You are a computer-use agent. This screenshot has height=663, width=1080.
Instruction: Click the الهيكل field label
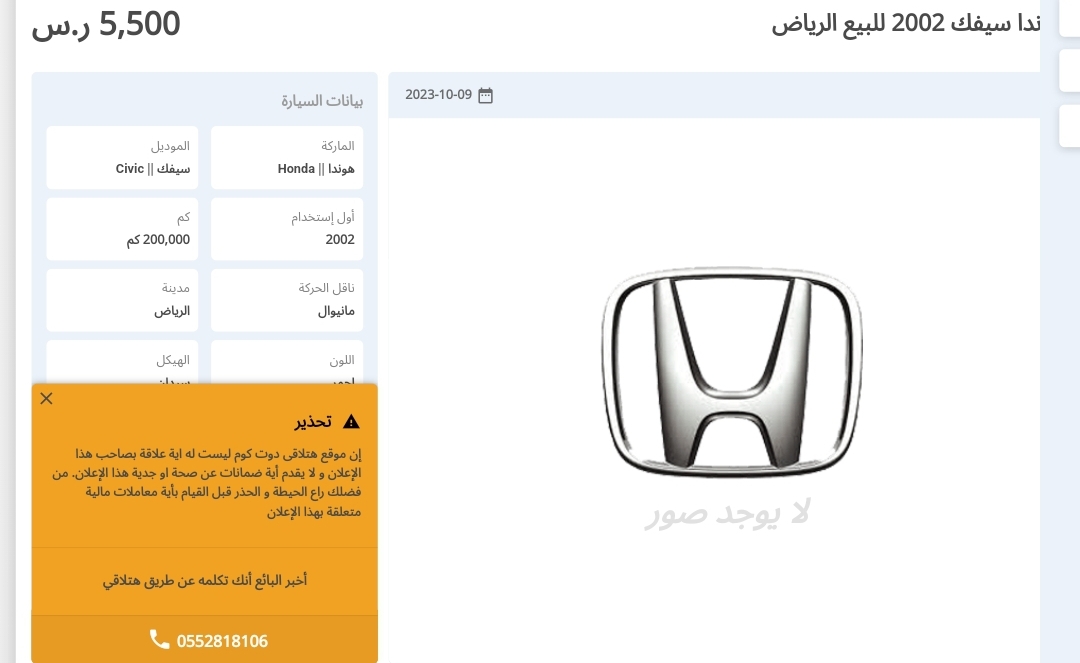click(173, 360)
